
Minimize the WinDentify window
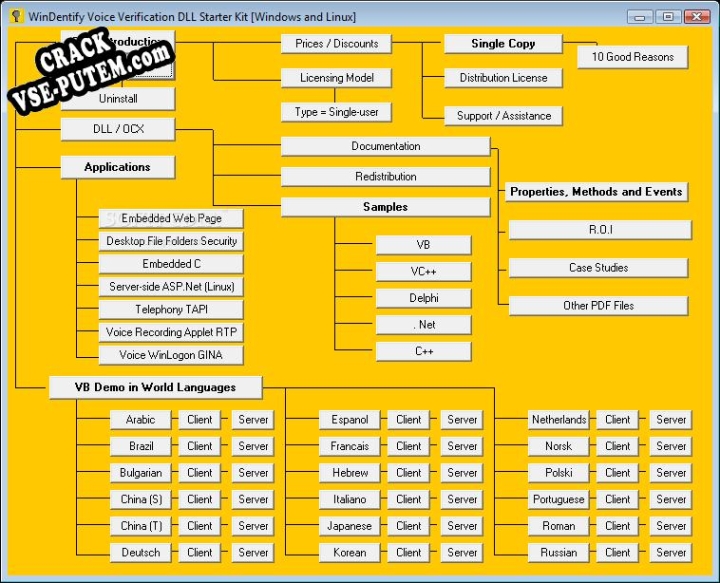(x=640, y=17)
